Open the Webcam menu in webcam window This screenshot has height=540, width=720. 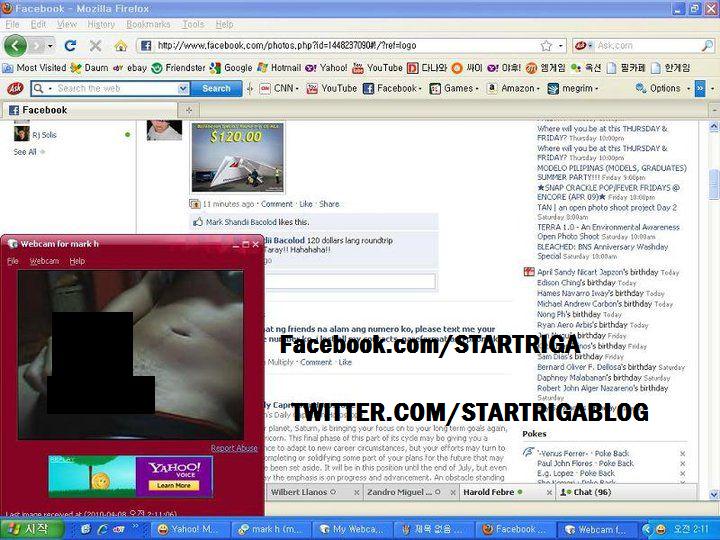pos(44,261)
